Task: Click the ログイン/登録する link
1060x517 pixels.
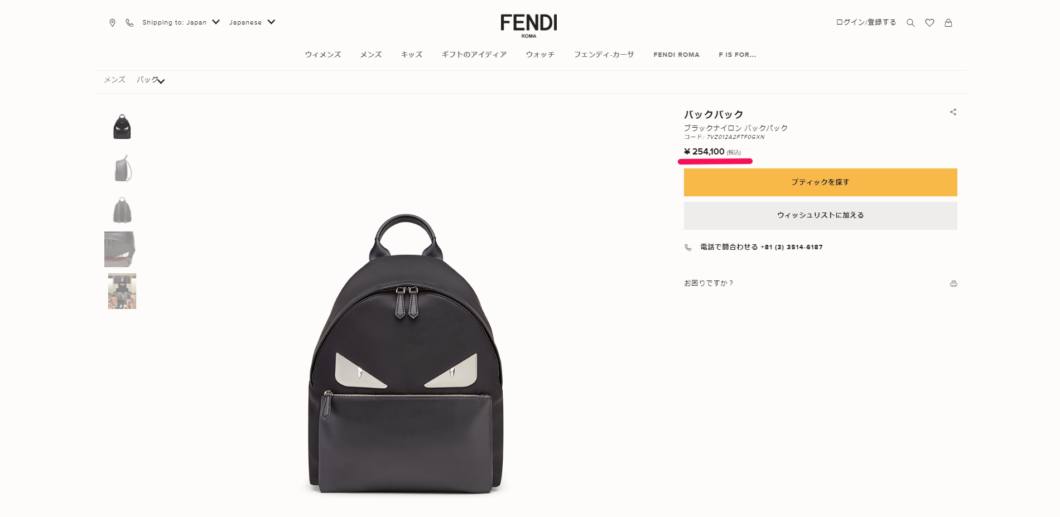Action: tap(865, 22)
